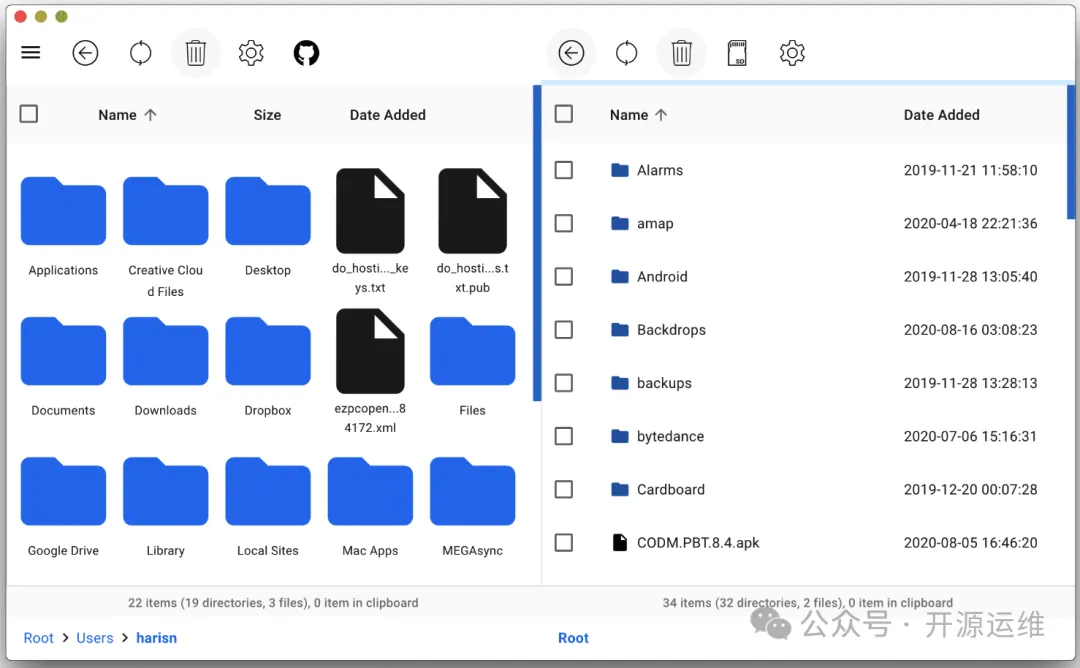Refresh the left pane file list
The height and width of the screenshot is (668, 1080).
(x=141, y=53)
